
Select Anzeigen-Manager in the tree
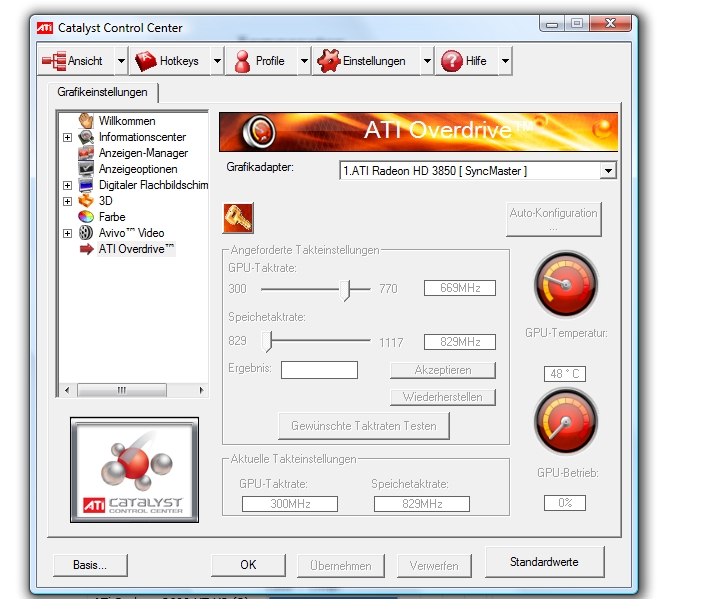click(x=143, y=153)
